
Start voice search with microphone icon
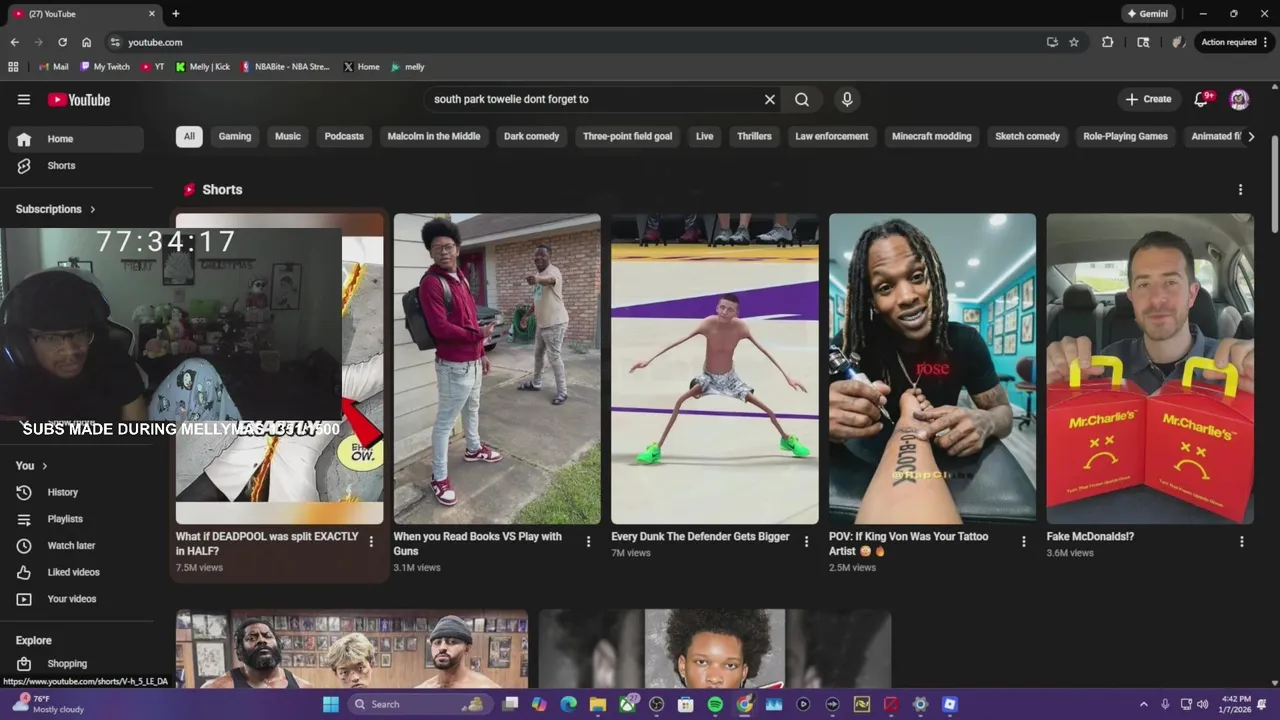pos(847,100)
